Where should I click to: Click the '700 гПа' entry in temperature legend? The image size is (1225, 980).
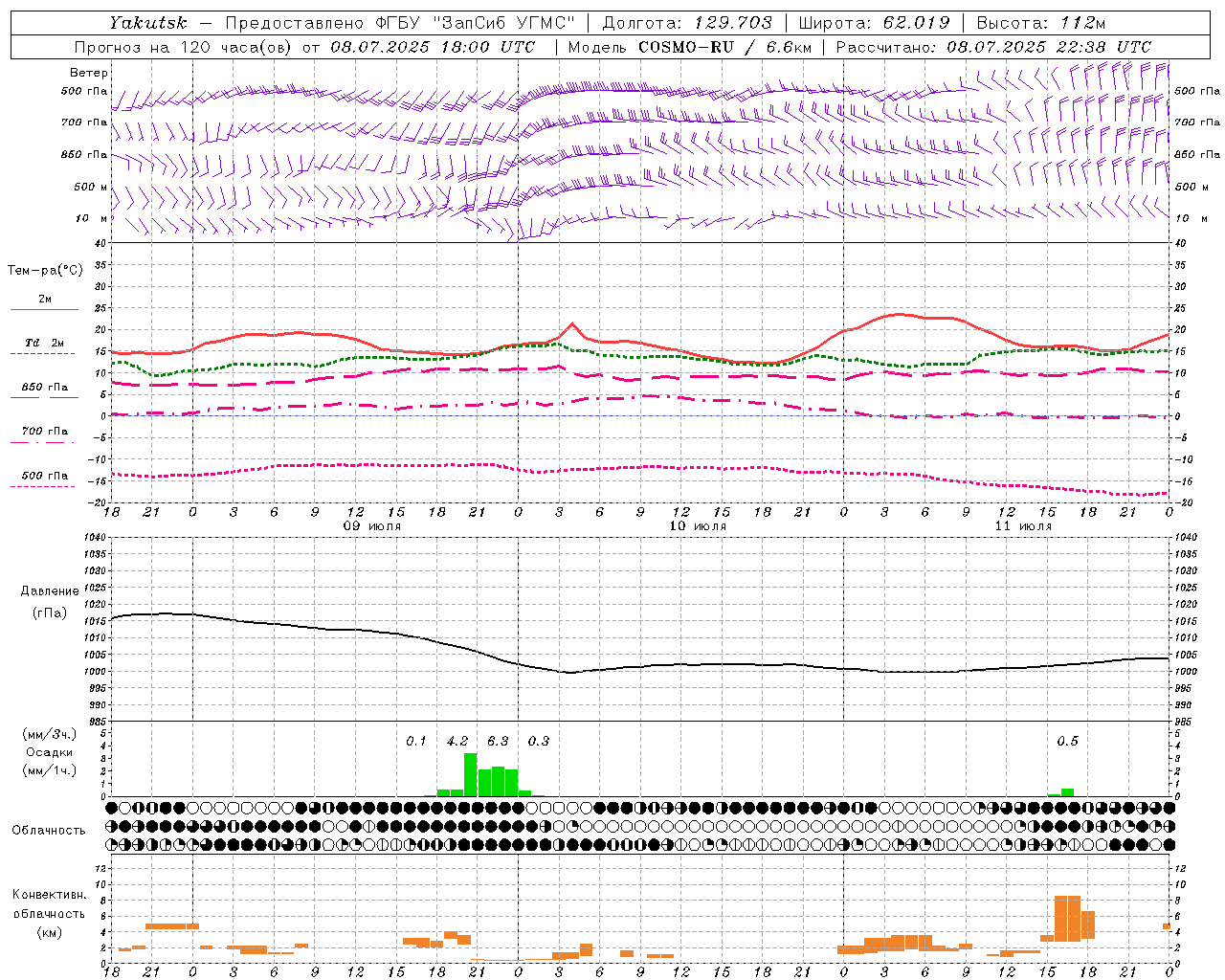[44, 432]
